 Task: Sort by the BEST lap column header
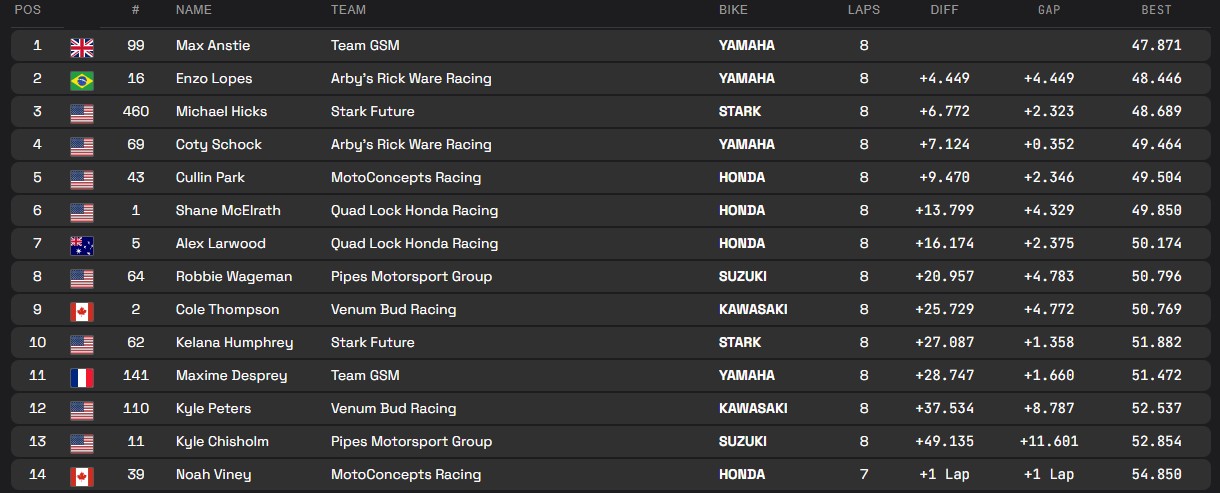tap(1156, 10)
